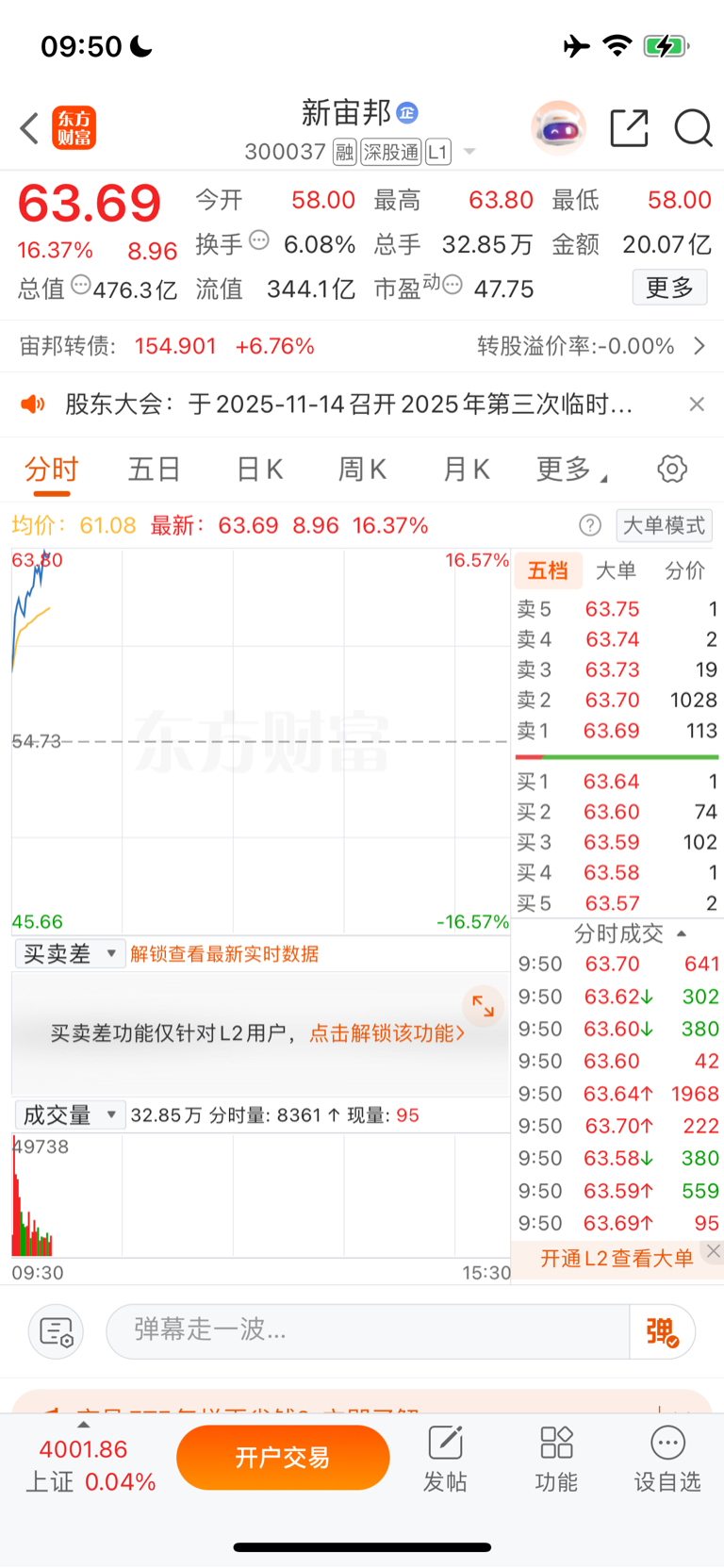Collapse the 分时成交 header arrow
Image resolution: width=724 pixels, height=1568 pixels.
[x=682, y=933]
